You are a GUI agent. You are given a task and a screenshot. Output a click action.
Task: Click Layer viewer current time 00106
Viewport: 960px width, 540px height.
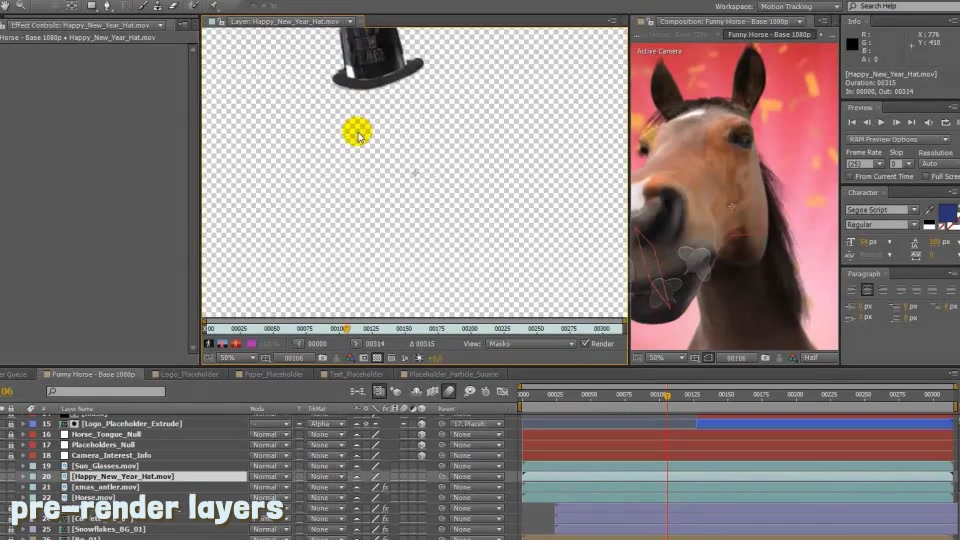(x=293, y=358)
